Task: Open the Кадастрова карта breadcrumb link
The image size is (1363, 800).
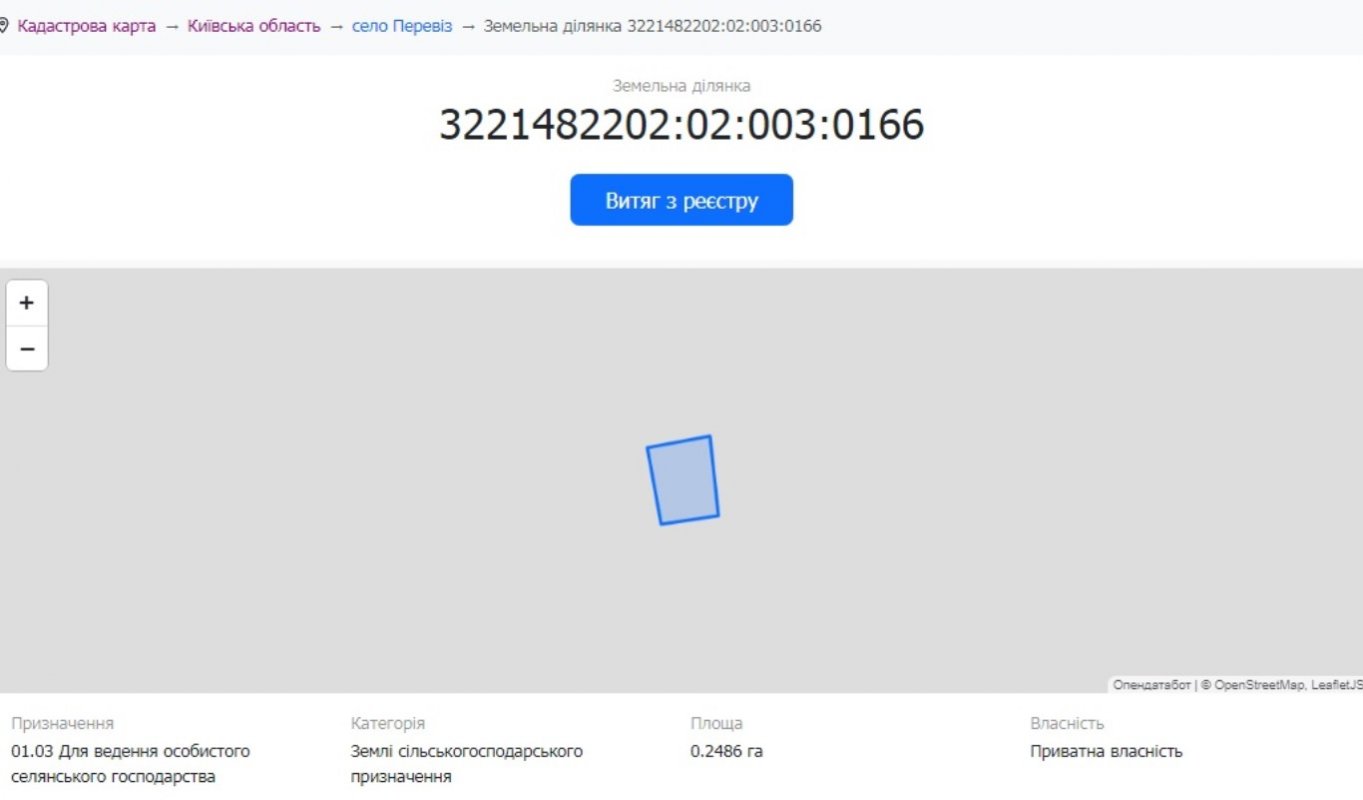Action: pyautogui.click(x=86, y=26)
